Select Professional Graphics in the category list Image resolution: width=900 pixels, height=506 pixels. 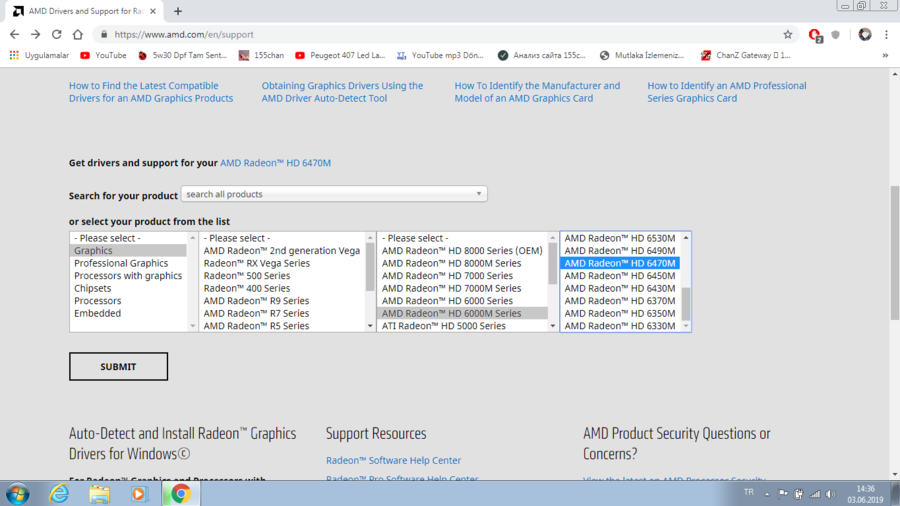pos(129,263)
